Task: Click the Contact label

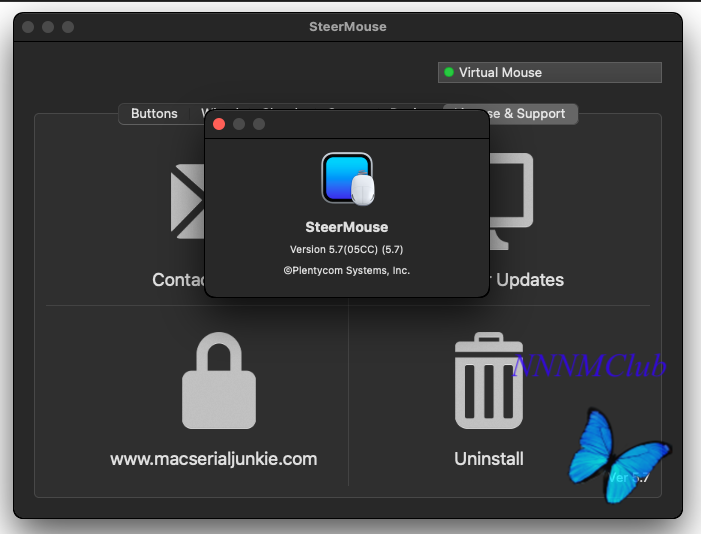Action: tap(178, 280)
